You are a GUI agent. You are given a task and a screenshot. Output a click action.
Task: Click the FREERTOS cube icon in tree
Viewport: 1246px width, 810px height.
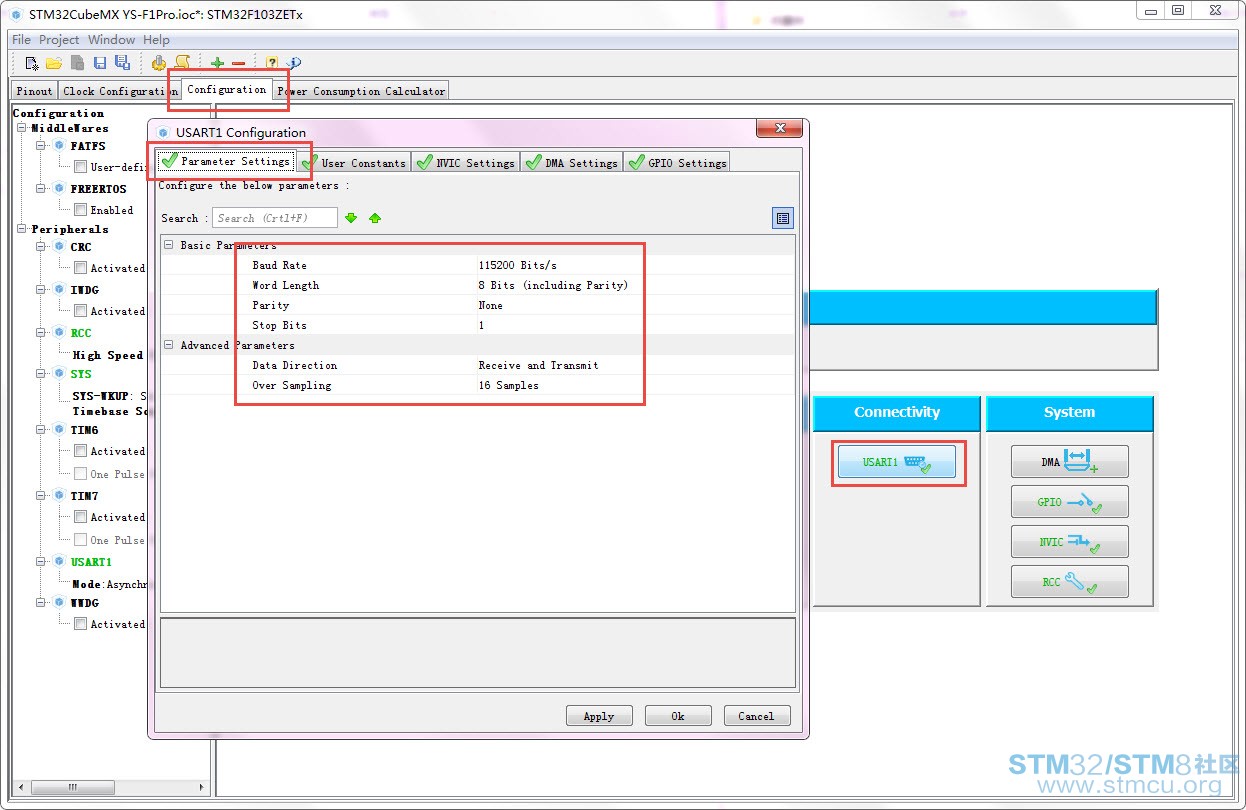59,189
